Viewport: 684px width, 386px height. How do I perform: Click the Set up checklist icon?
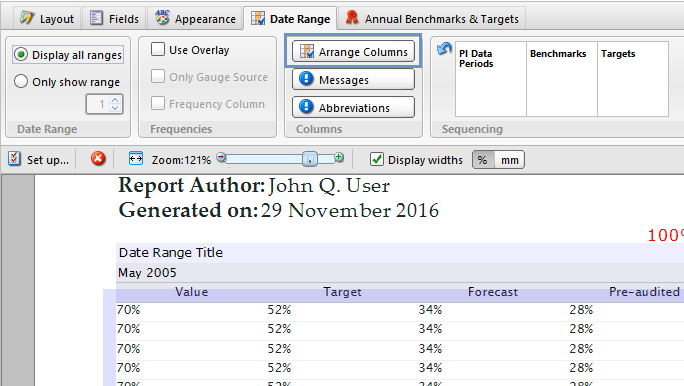pos(14,159)
